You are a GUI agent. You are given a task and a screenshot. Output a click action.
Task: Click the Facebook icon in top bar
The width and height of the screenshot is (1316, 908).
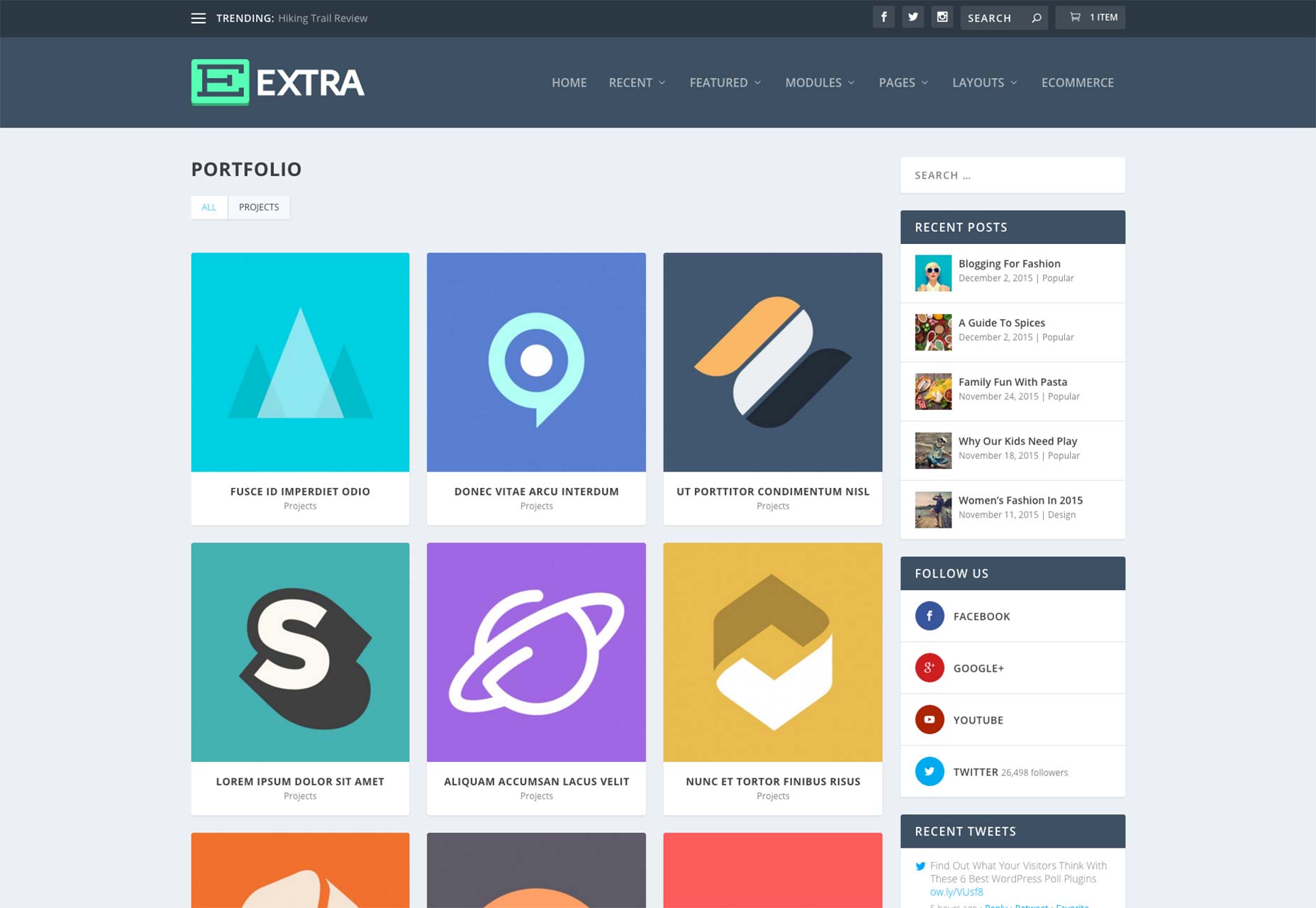[x=883, y=17]
